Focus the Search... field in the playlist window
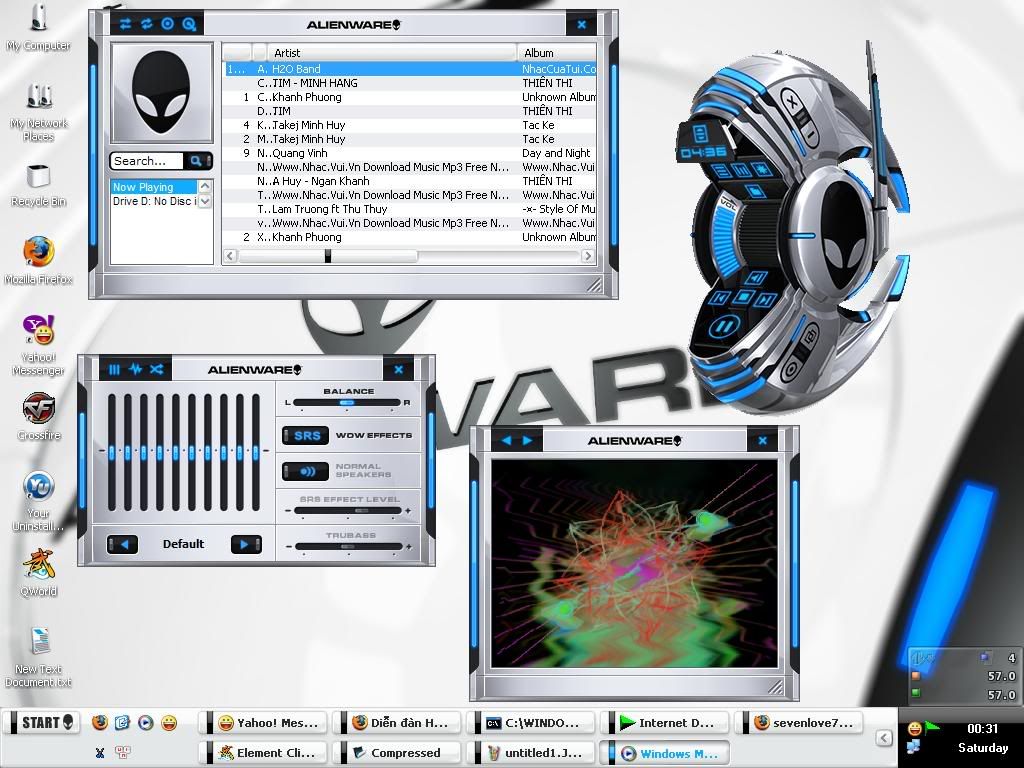This screenshot has height=768, width=1024. point(148,161)
